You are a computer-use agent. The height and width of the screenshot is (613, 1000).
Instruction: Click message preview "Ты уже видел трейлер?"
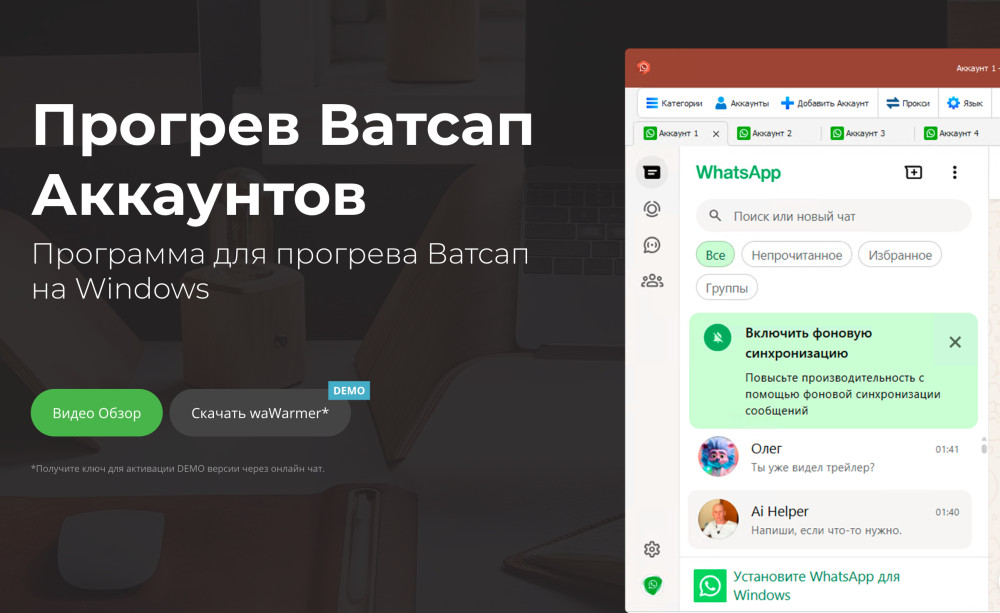(x=812, y=468)
